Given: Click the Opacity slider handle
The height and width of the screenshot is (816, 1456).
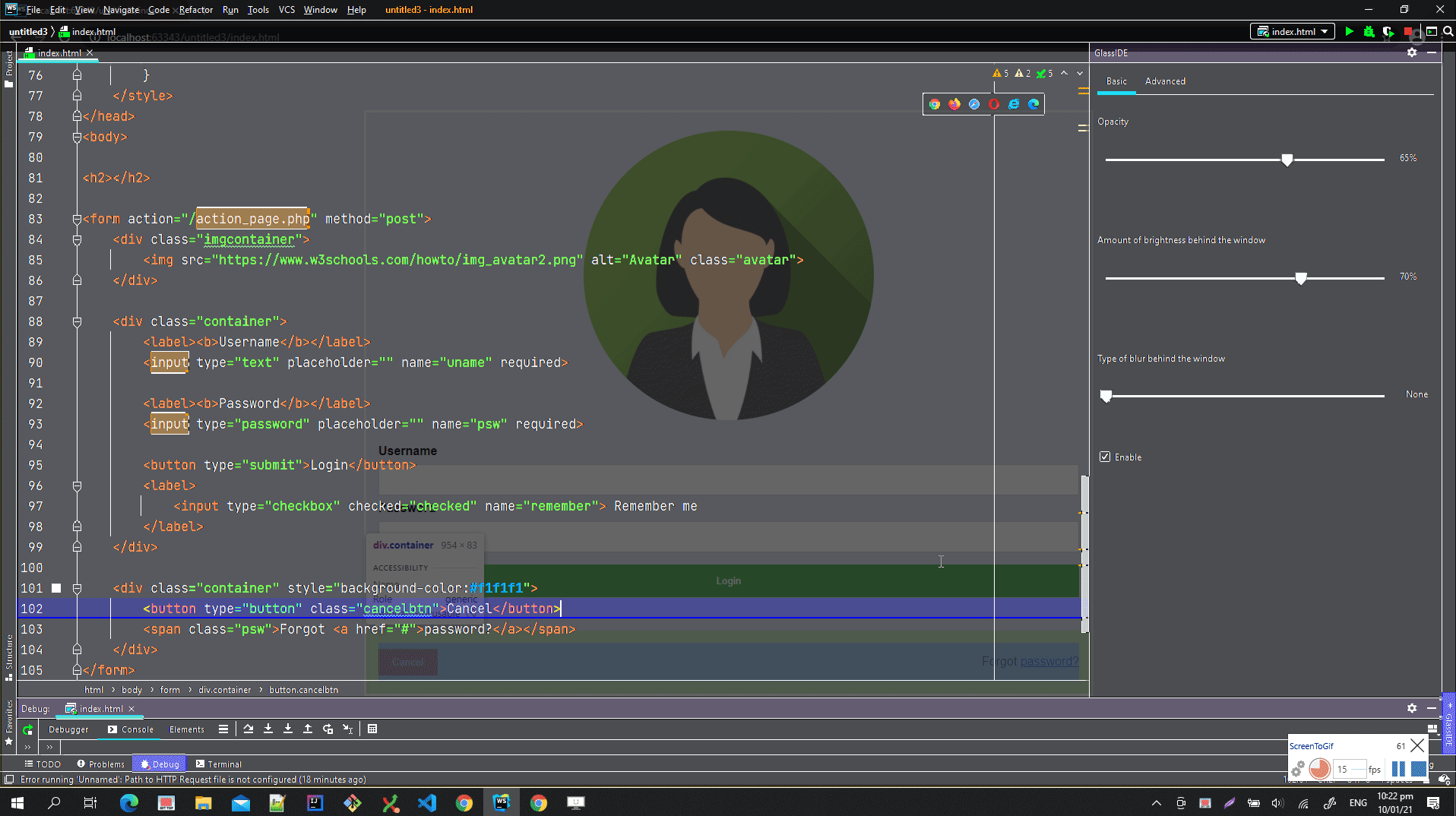Looking at the screenshot, I should click(x=1287, y=160).
